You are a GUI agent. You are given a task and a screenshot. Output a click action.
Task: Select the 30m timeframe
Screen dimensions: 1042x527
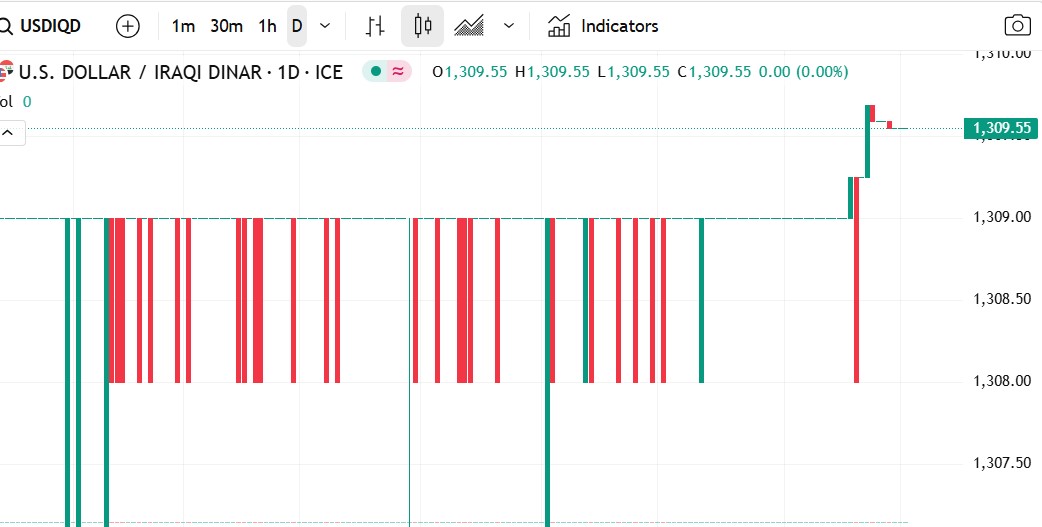click(226, 26)
